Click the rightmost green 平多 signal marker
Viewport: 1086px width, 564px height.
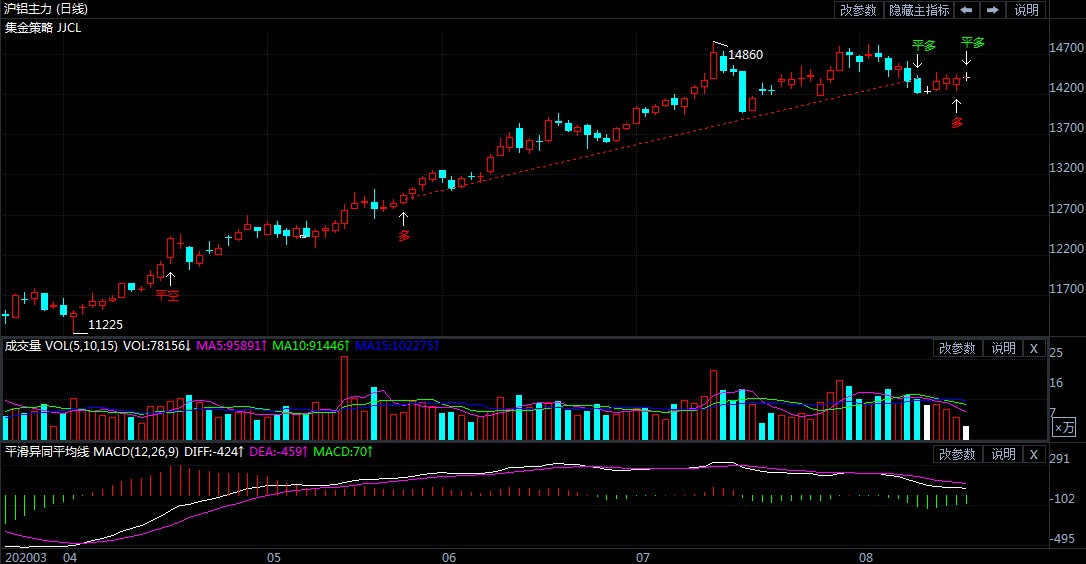click(x=972, y=42)
